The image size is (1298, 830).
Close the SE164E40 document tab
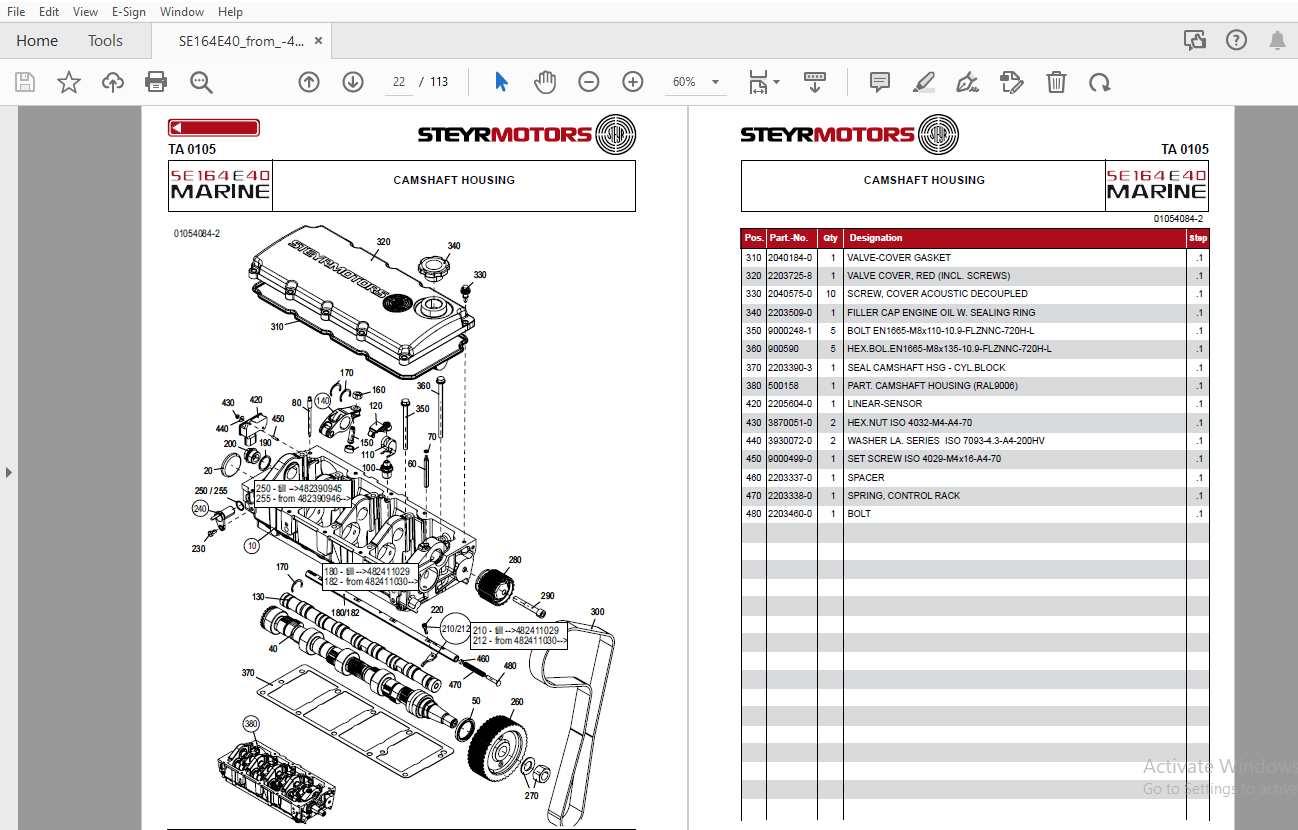[x=319, y=41]
